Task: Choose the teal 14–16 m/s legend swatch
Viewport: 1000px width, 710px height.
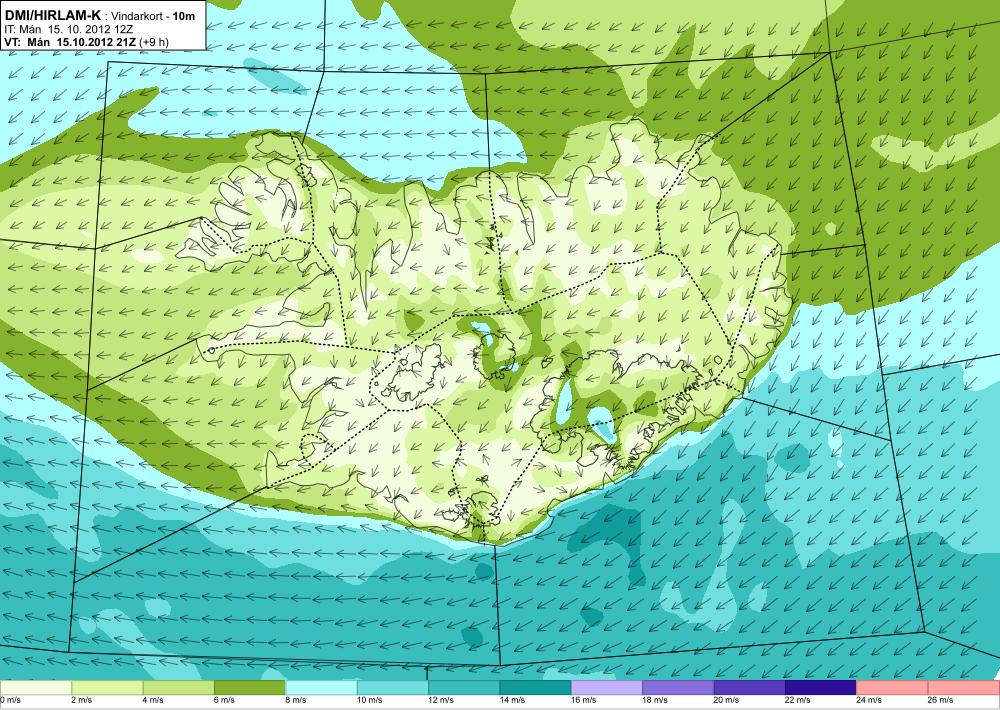Action: click(536, 688)
